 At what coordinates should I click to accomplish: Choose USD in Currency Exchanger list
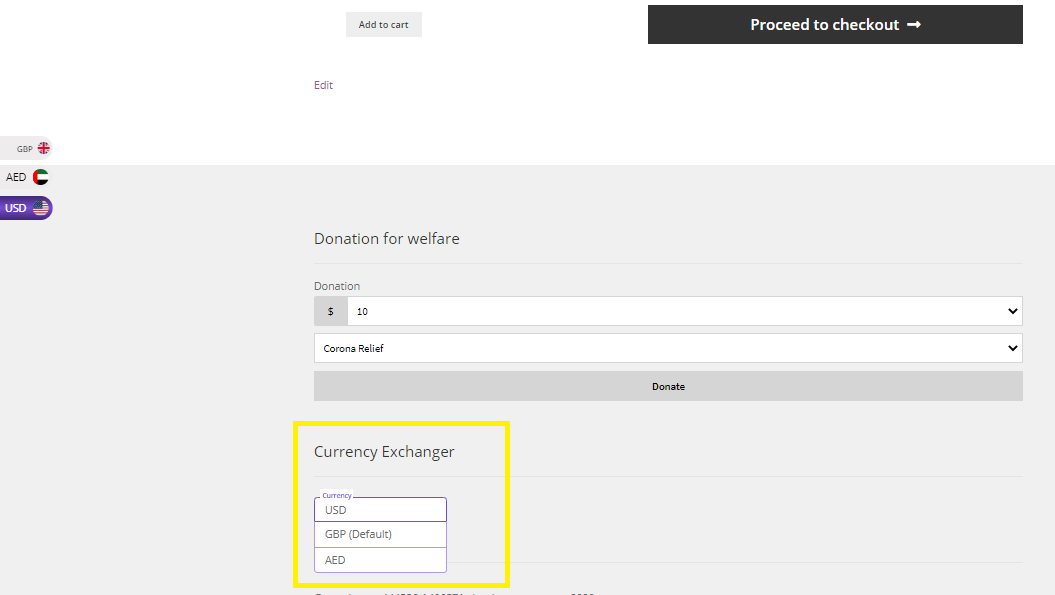pos(380,510)
